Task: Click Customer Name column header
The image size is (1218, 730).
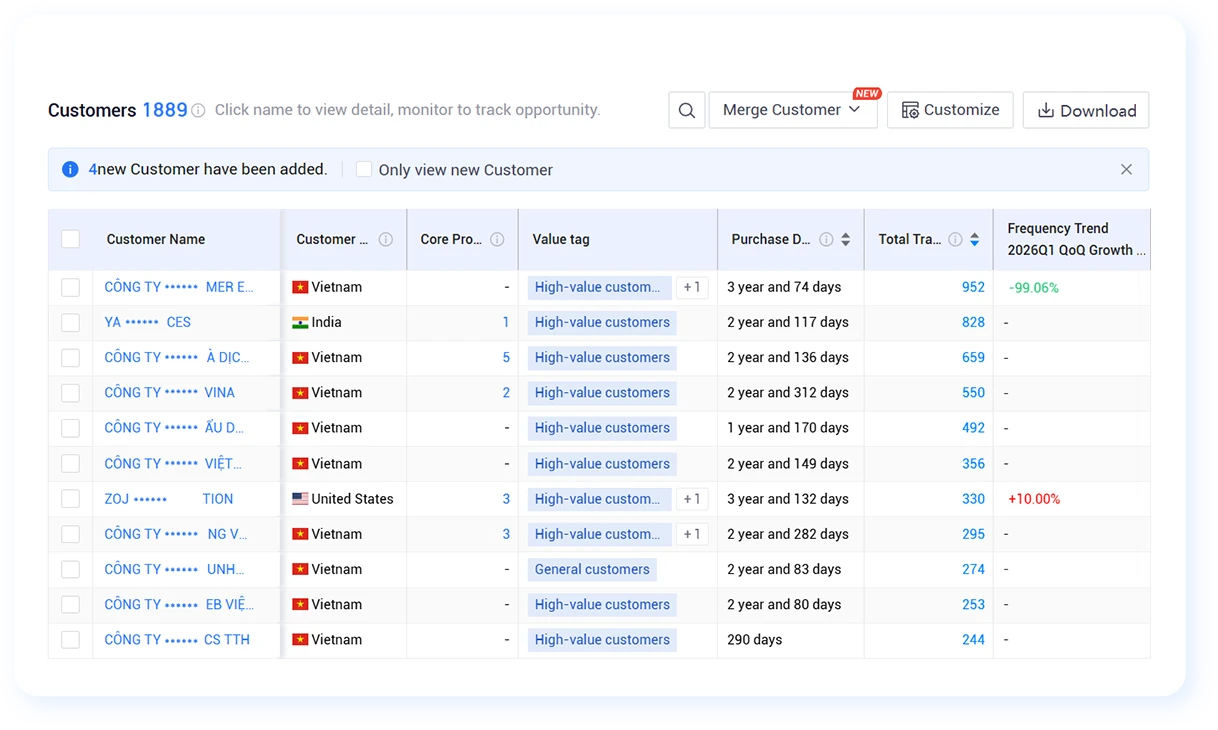Action: (156, 240)
